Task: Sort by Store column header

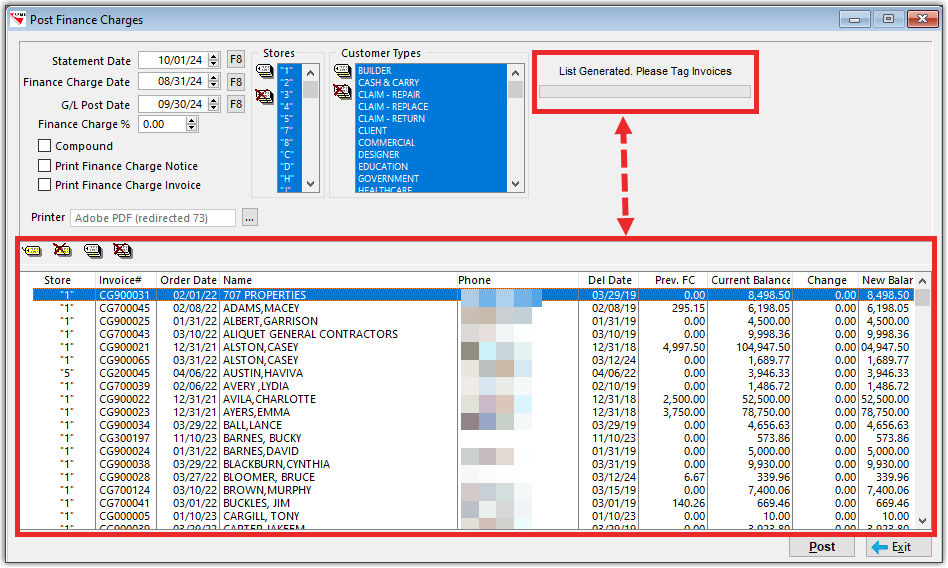Action: point(57,280)
